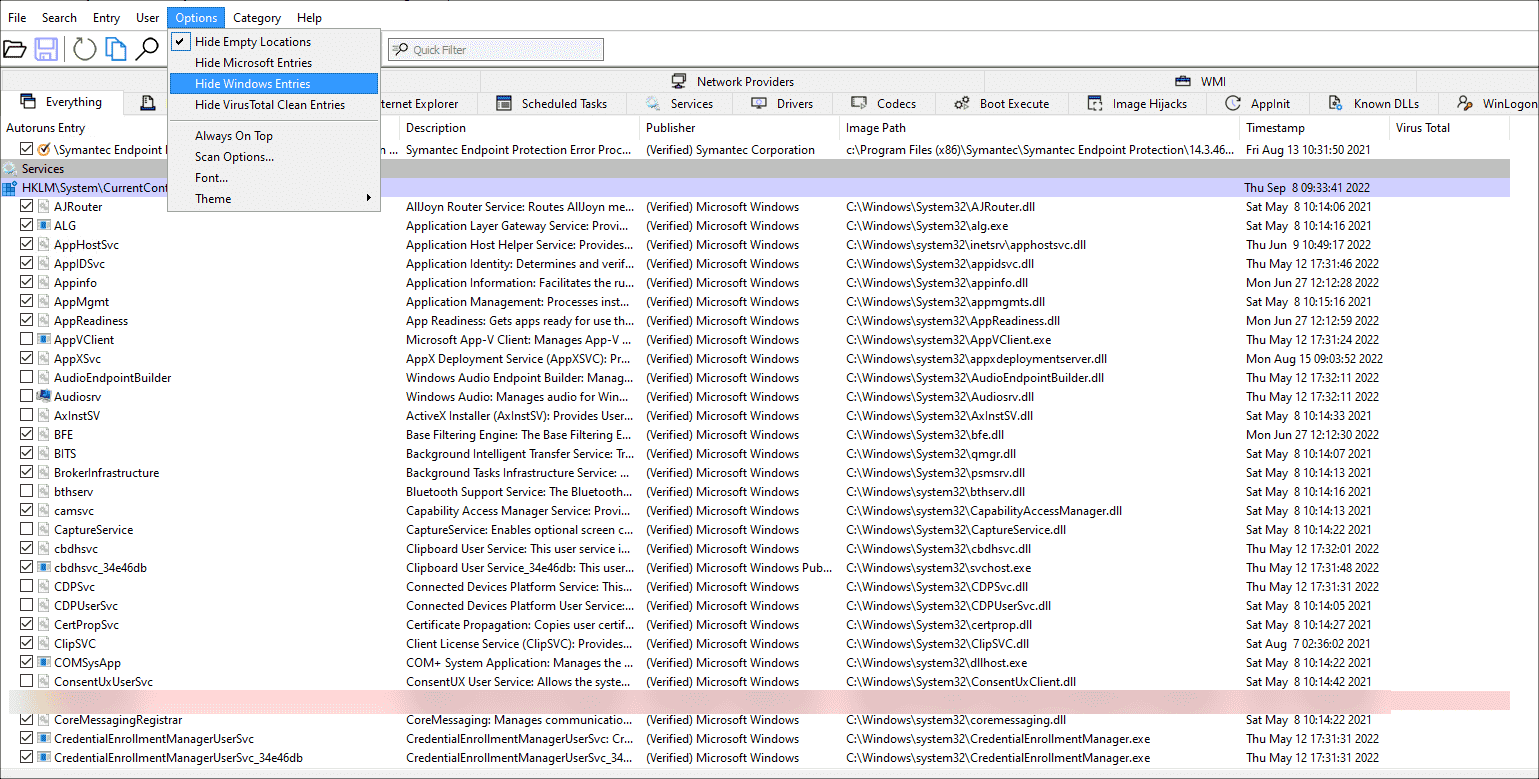Refresh the autoruns scan
The image size is (1539, 779).
coord(83,48)
